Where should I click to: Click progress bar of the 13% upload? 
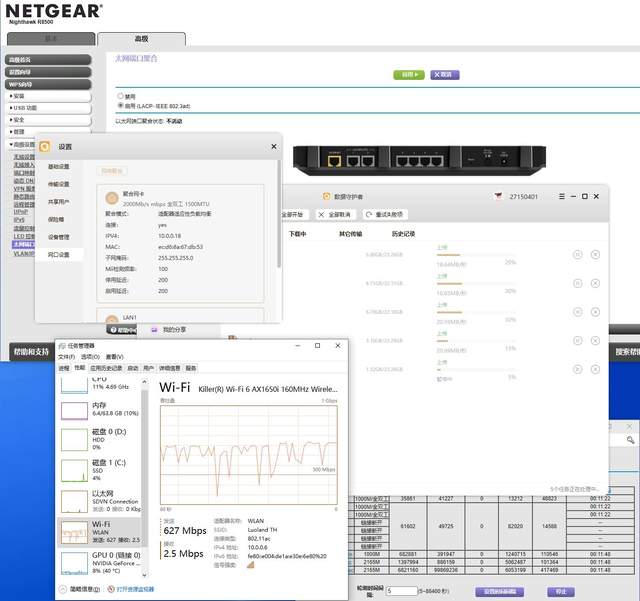(x=476, y=341)
